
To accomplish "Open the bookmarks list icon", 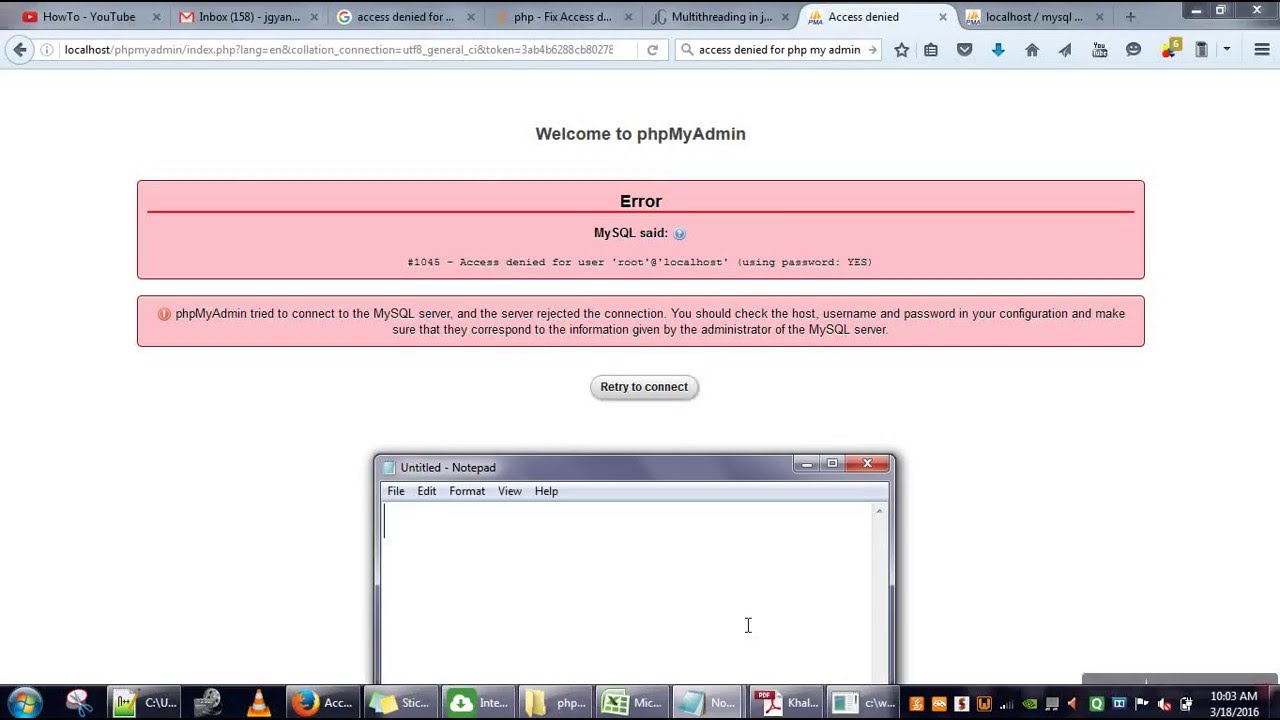I will click(931, 50).
